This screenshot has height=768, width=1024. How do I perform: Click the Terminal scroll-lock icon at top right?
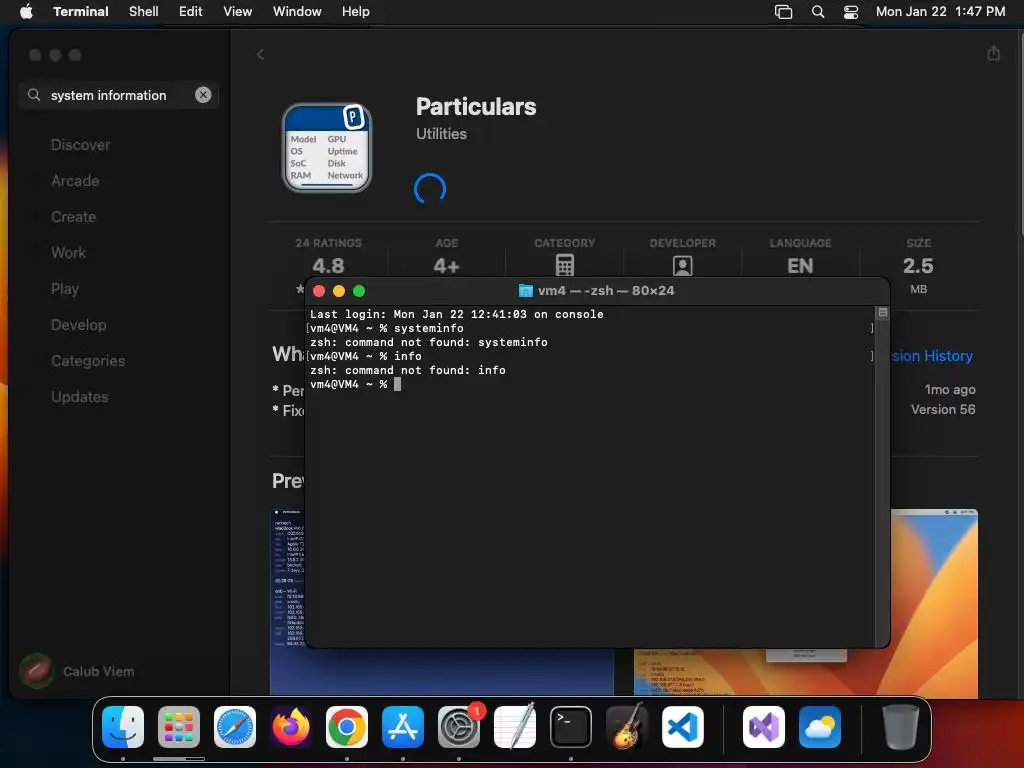pos(882,313)
